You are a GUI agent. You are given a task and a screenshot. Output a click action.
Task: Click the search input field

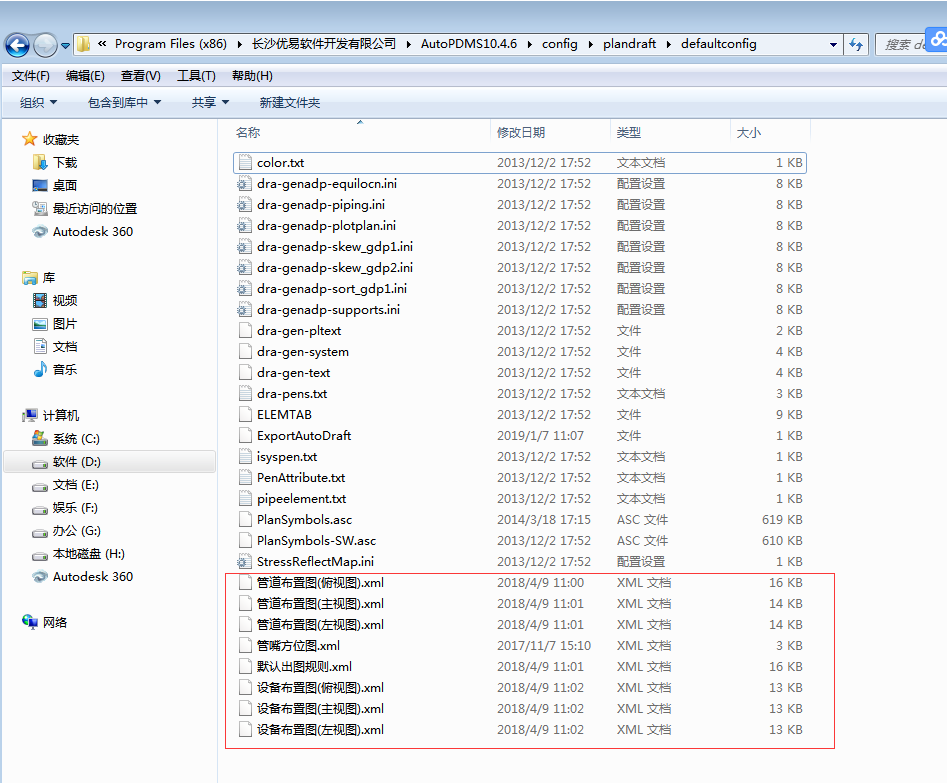pyautogui.click(x=905, y=44)
